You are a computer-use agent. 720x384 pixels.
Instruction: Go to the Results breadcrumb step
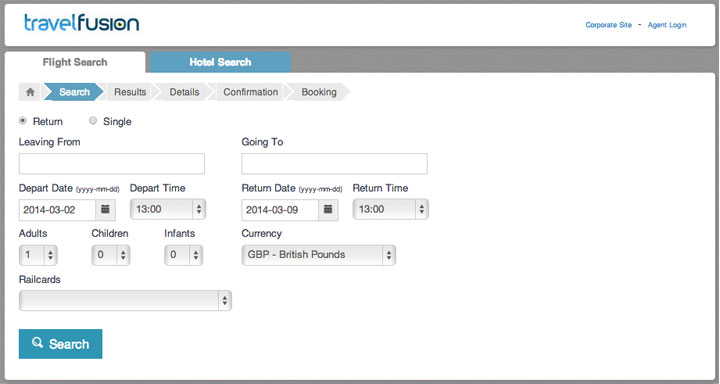[x=130, y=92]
